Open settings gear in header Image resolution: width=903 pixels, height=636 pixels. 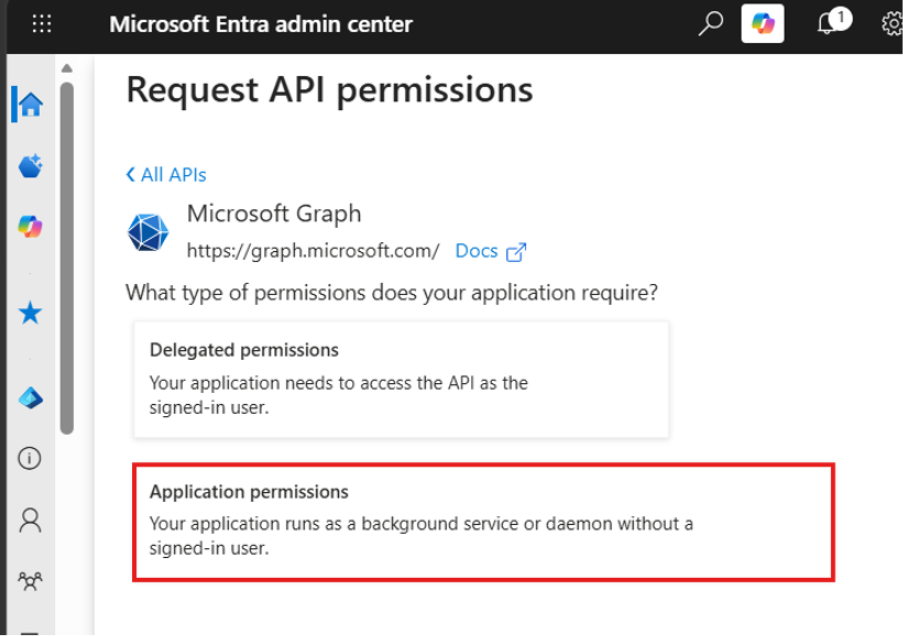[x=893, y=24]
